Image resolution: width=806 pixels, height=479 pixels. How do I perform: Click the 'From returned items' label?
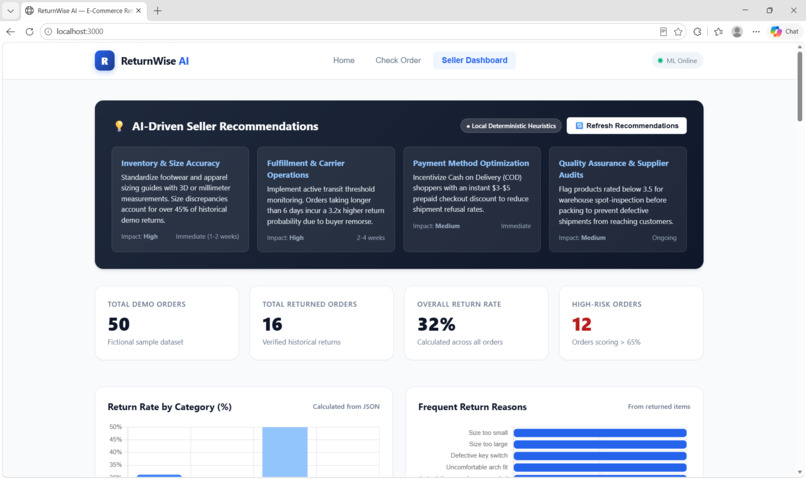[x=658, y=407]
